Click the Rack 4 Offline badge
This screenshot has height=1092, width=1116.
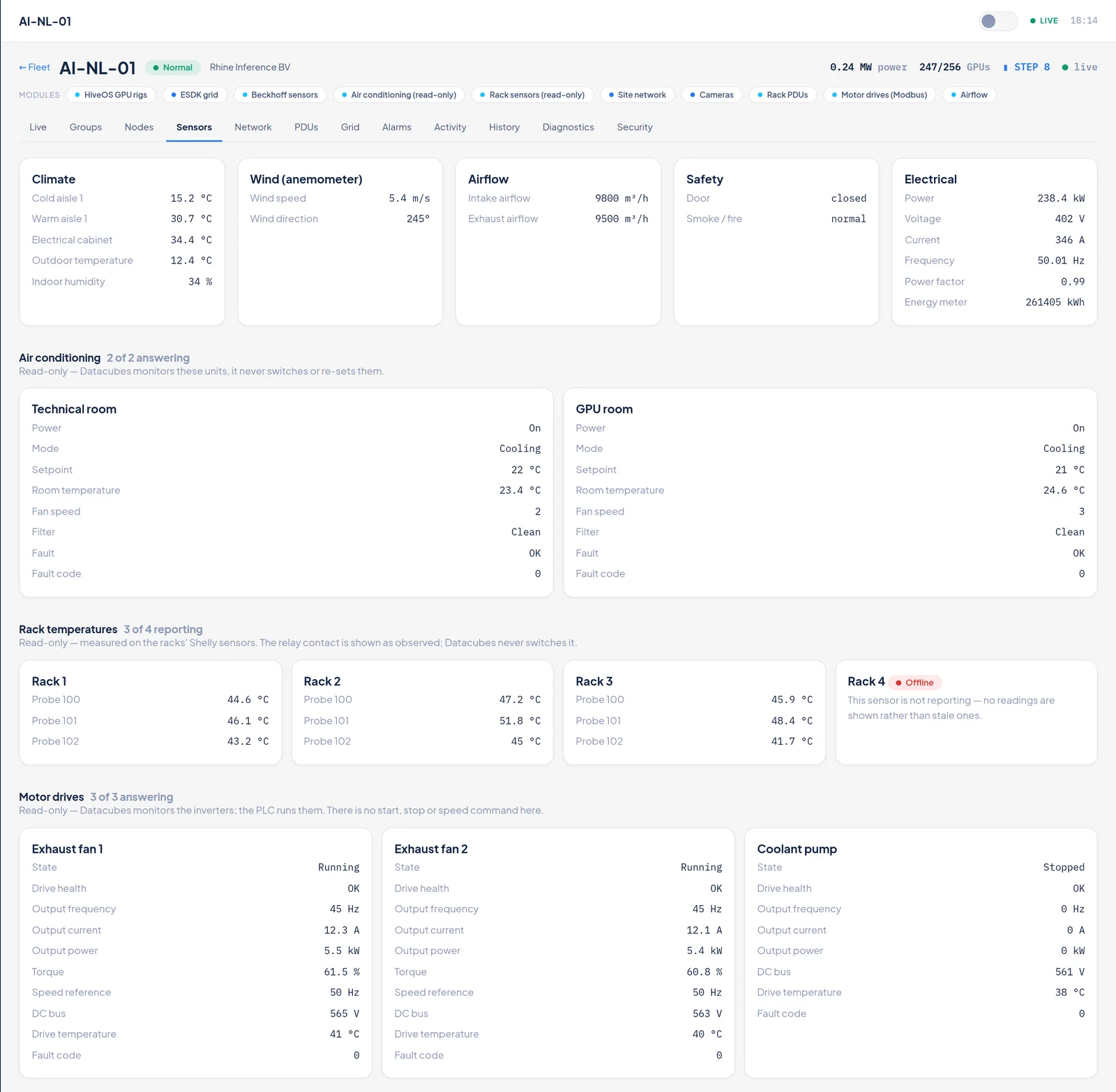click(914, 683)
